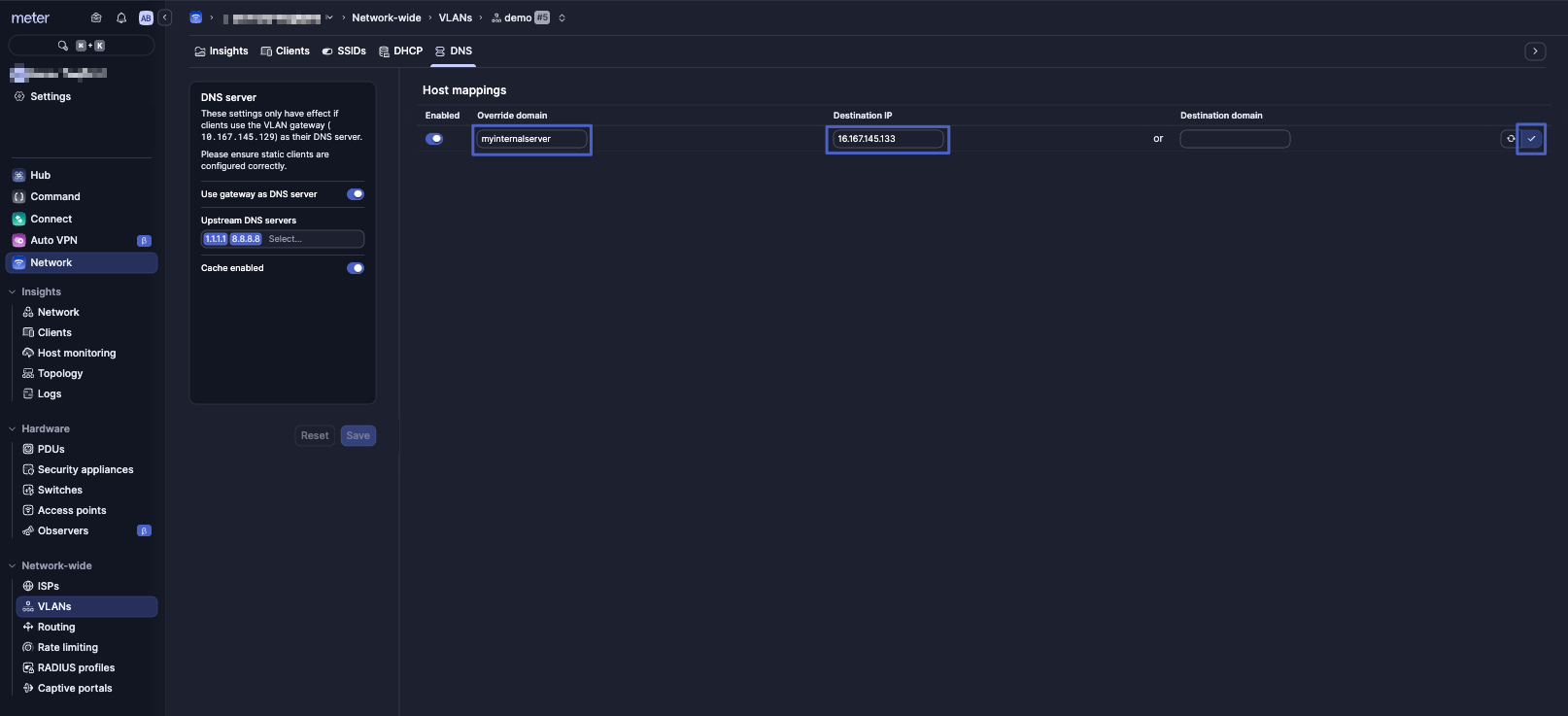Disable the Cache enabled switch
The width and height of the screenshot is (1568, 716).
(x=356, y=268)
